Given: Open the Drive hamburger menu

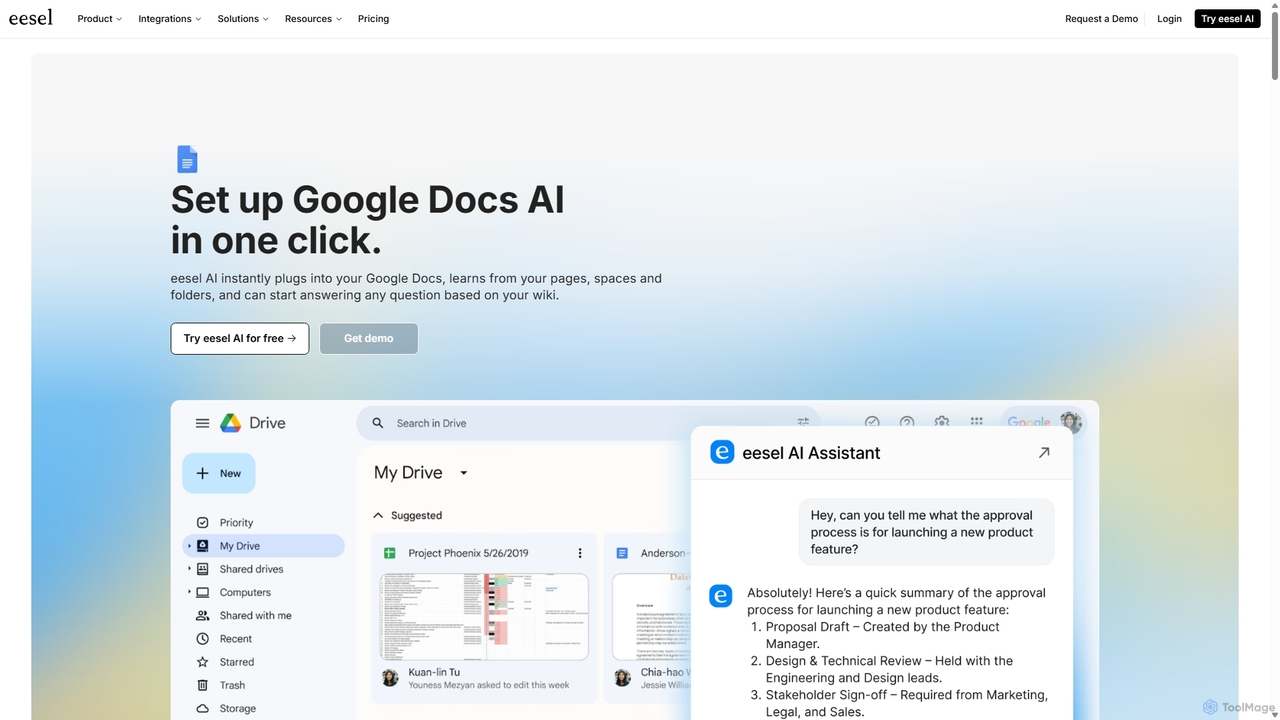Looking at the screenshot, I should click(202, 423).
